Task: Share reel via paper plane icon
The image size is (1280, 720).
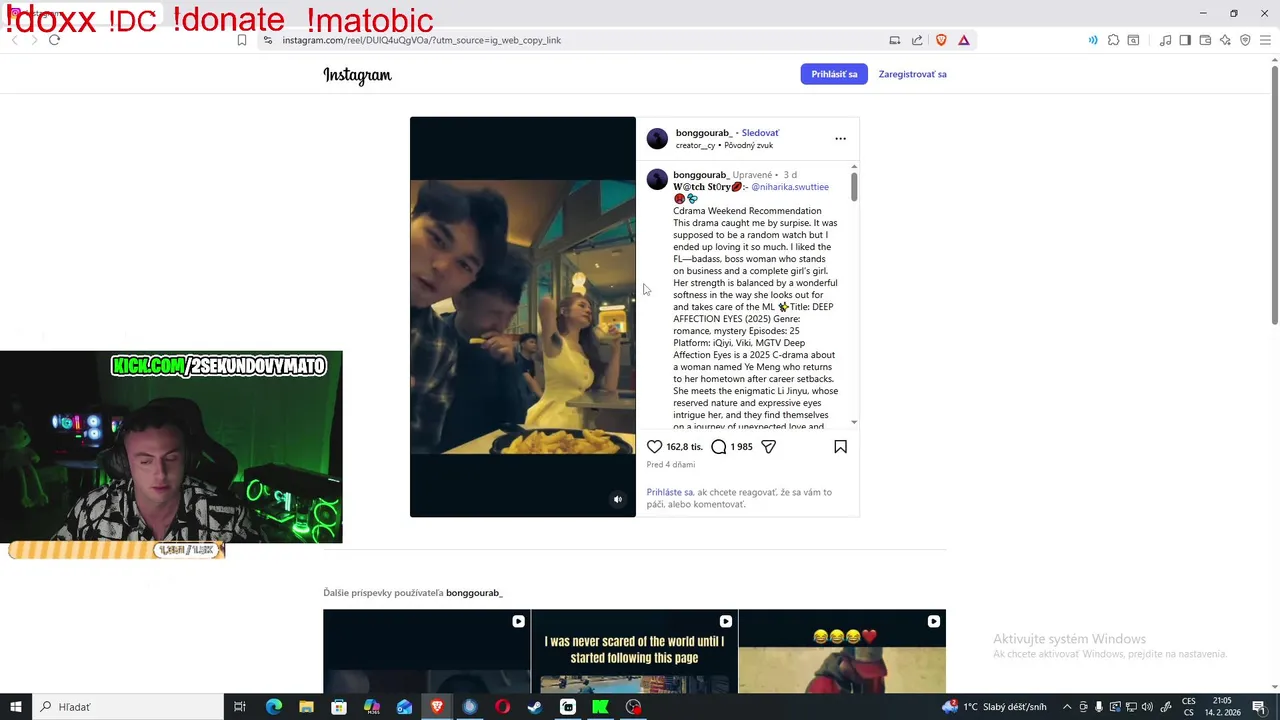Action: click(x=768, y=447)
